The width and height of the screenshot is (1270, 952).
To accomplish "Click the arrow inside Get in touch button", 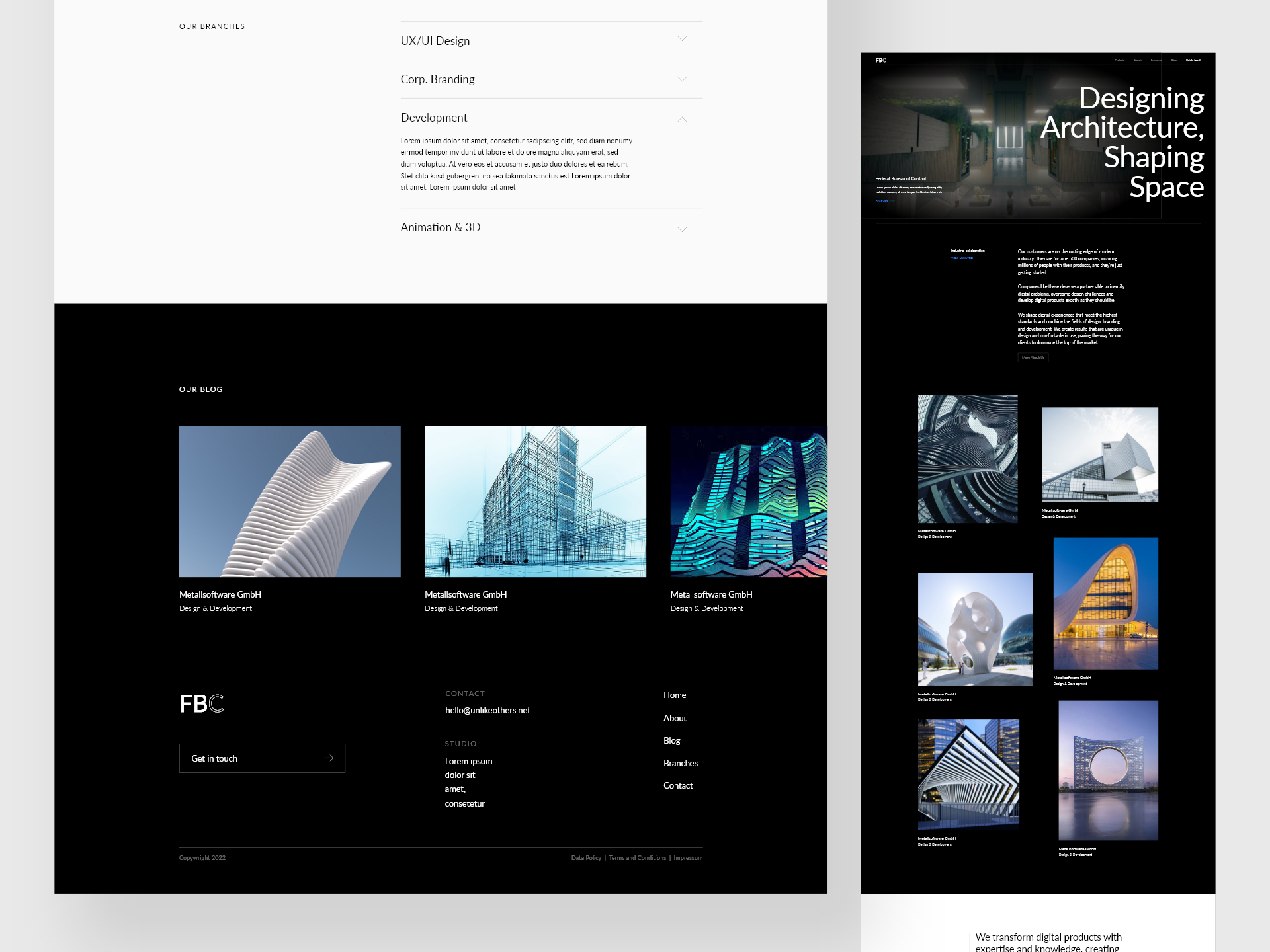I will tap(329, 758).
